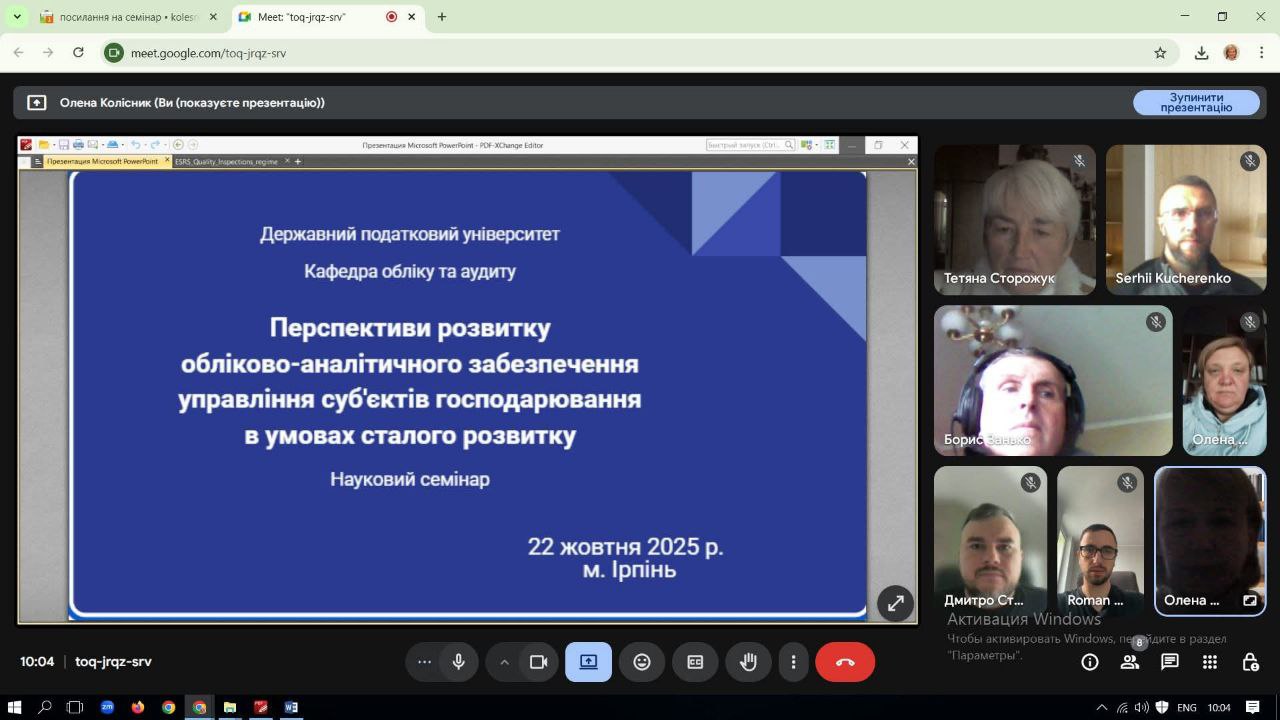1280x720 pixels.
Task: Leave the call with red hang-up button
Action: pyautogui.click(x=845, y=662)
